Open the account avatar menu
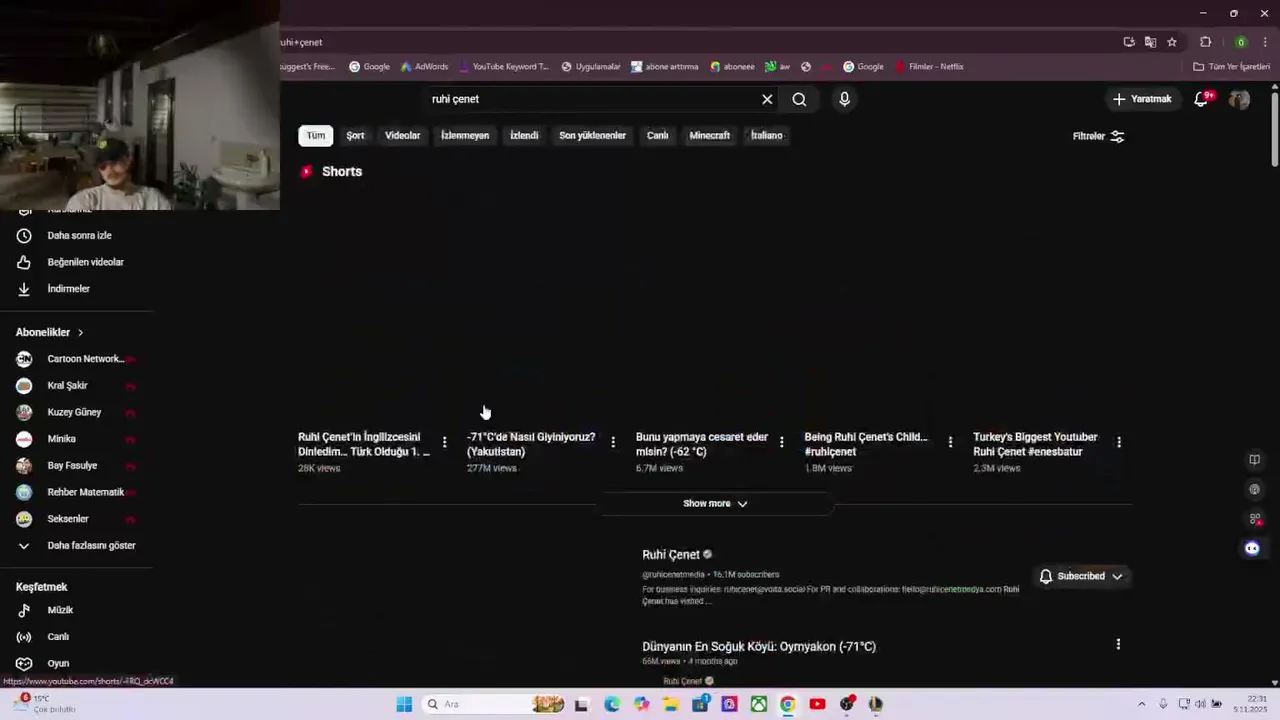 (1239, 99)
